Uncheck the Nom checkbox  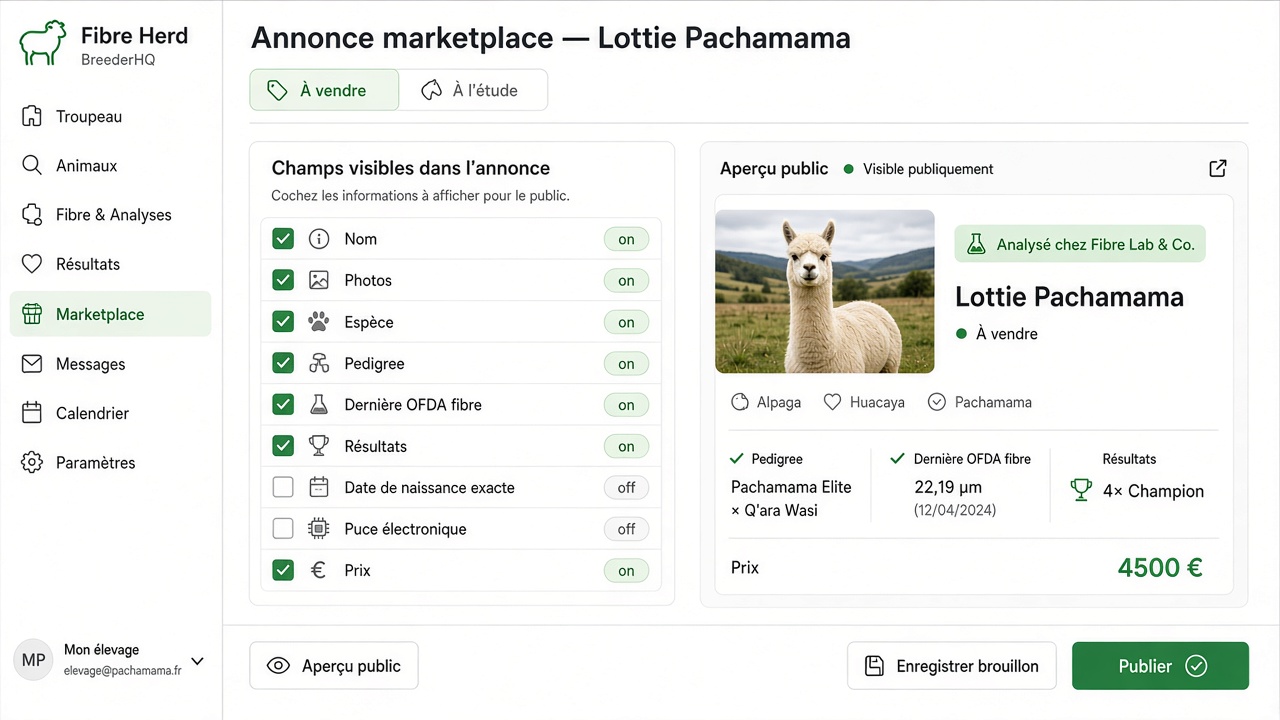click(283, 239)
